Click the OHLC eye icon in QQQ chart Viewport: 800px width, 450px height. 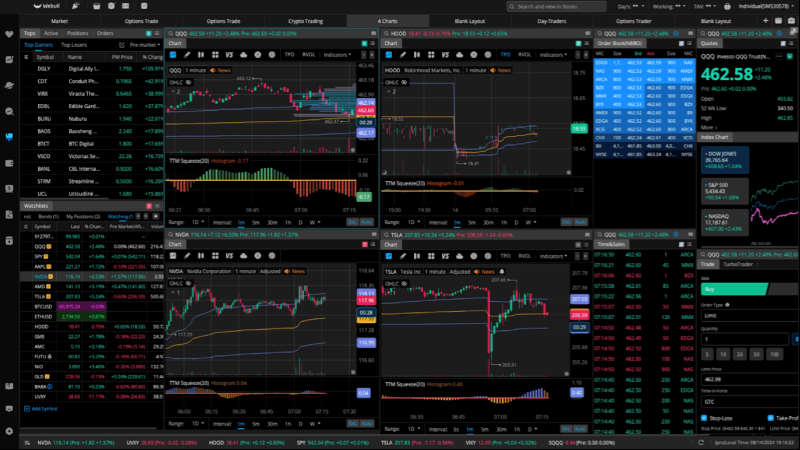pyautogui.click(x=189, y=82)
